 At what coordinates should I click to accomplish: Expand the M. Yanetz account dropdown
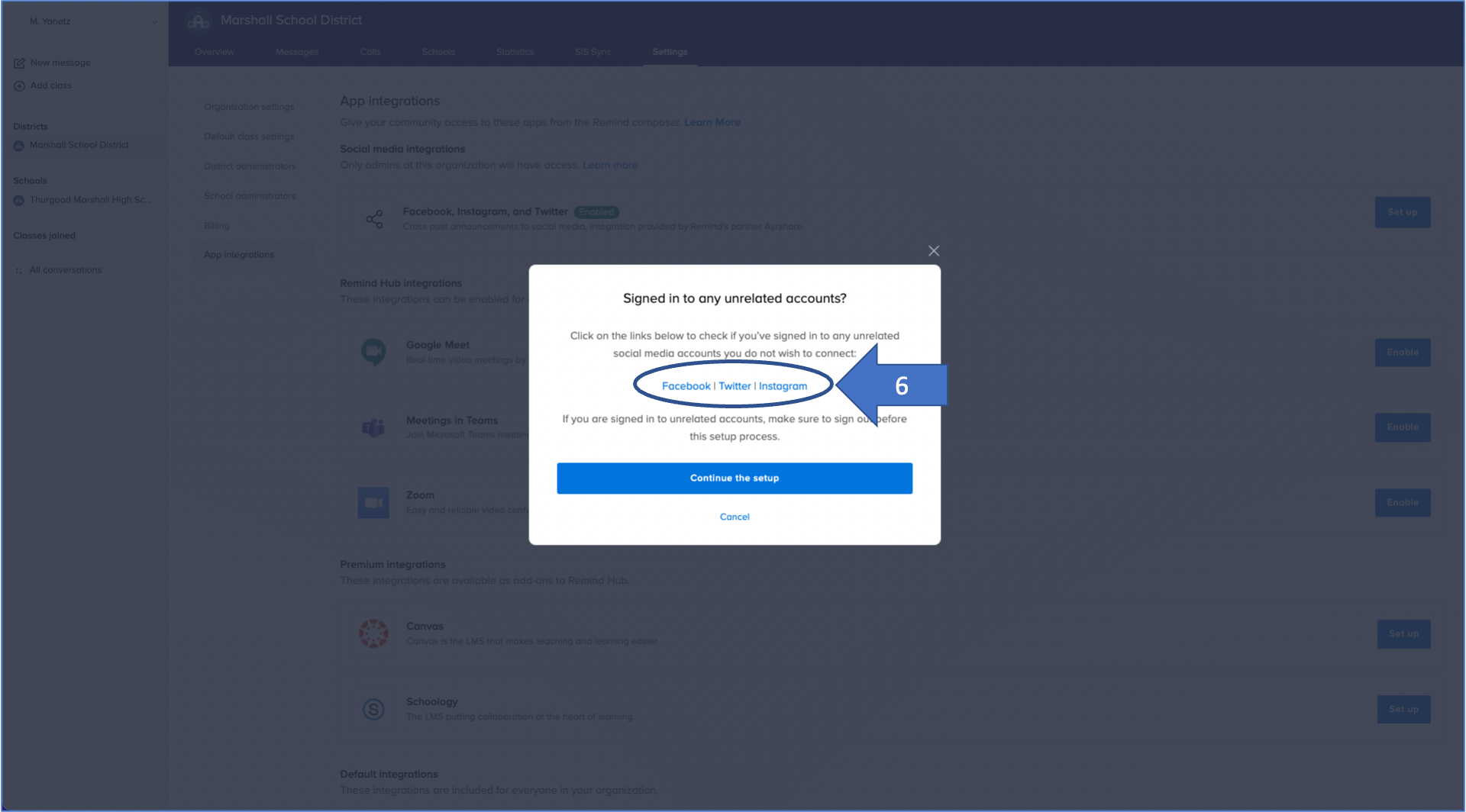pyautogui.click(x=154, y=22)
